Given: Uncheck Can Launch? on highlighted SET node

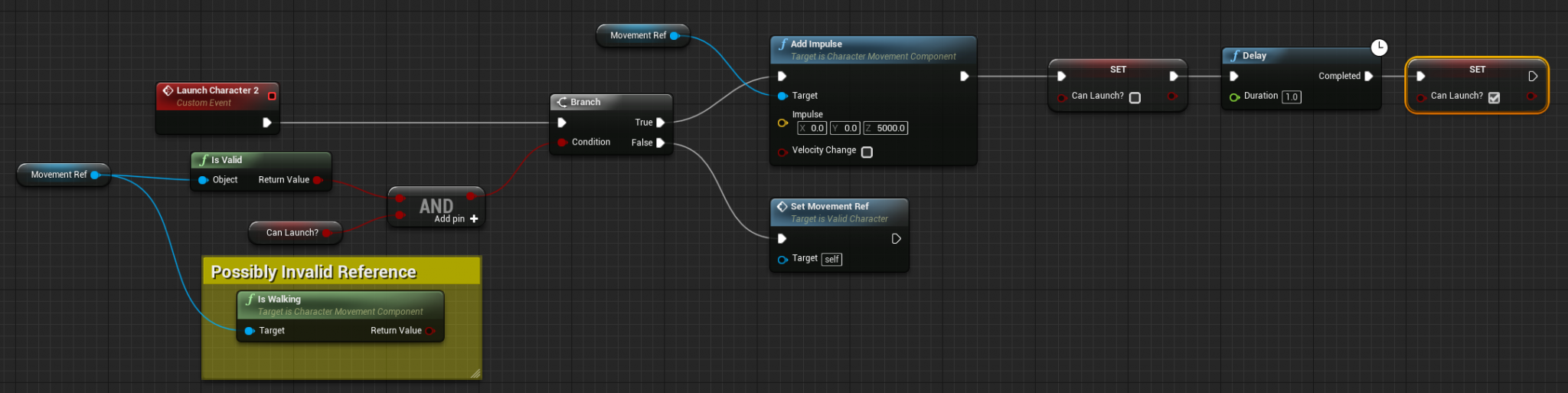Looking at the screenshot, I should [1494, 97].
